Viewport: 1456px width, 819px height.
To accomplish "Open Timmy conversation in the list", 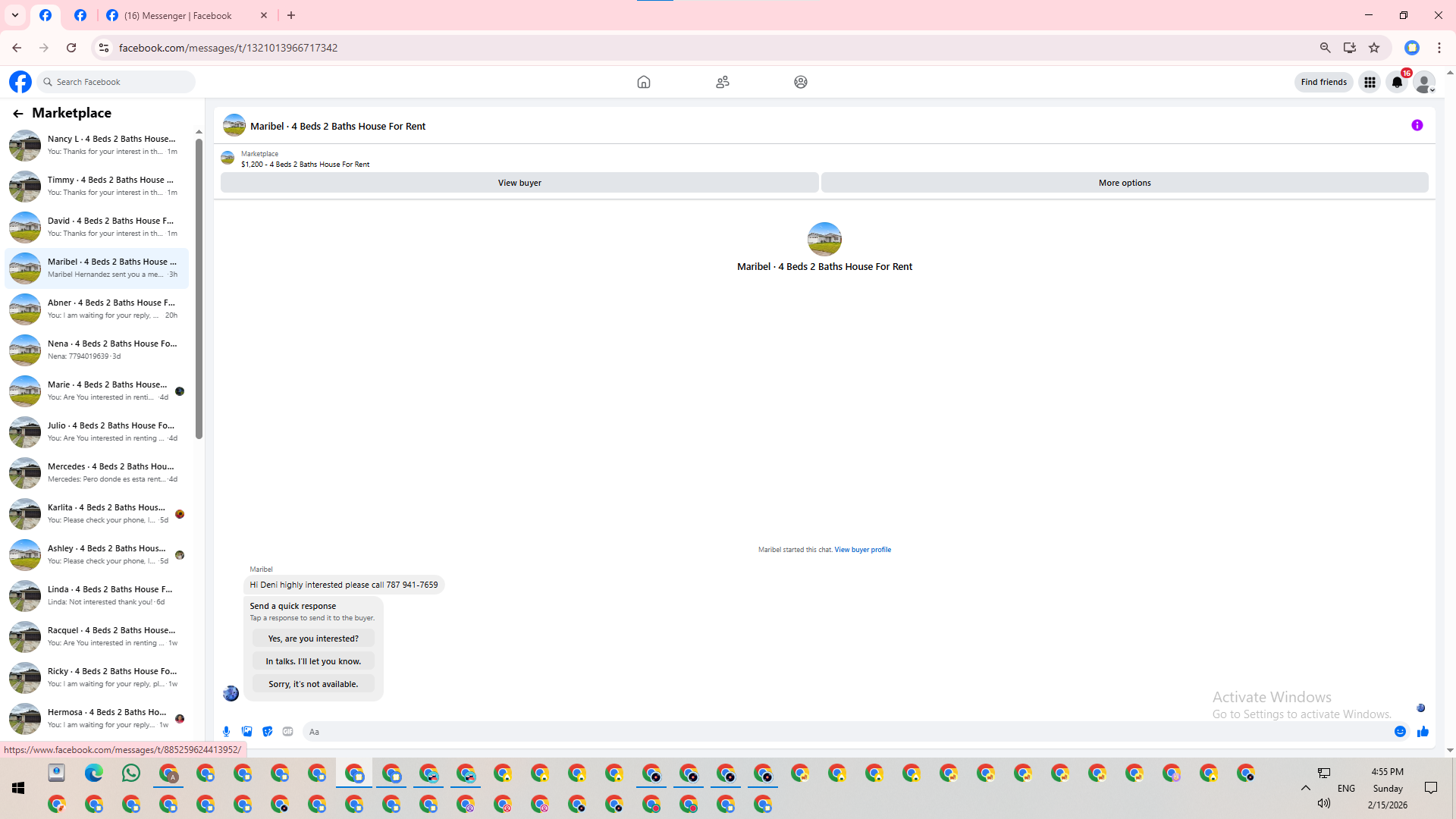I will [x=96, y=186].
